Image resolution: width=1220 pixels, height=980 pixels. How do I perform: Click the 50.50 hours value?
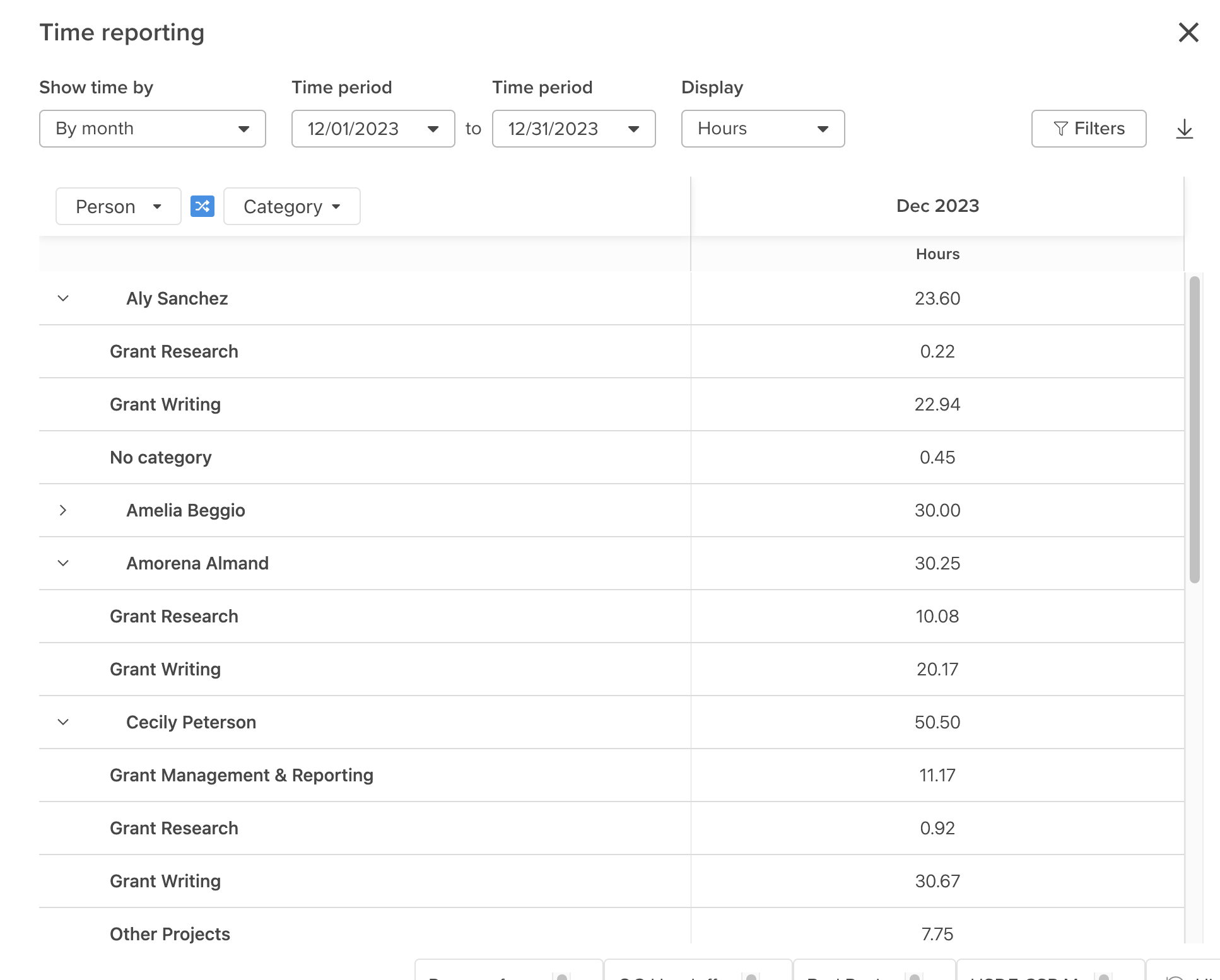[x=937, y=722]
